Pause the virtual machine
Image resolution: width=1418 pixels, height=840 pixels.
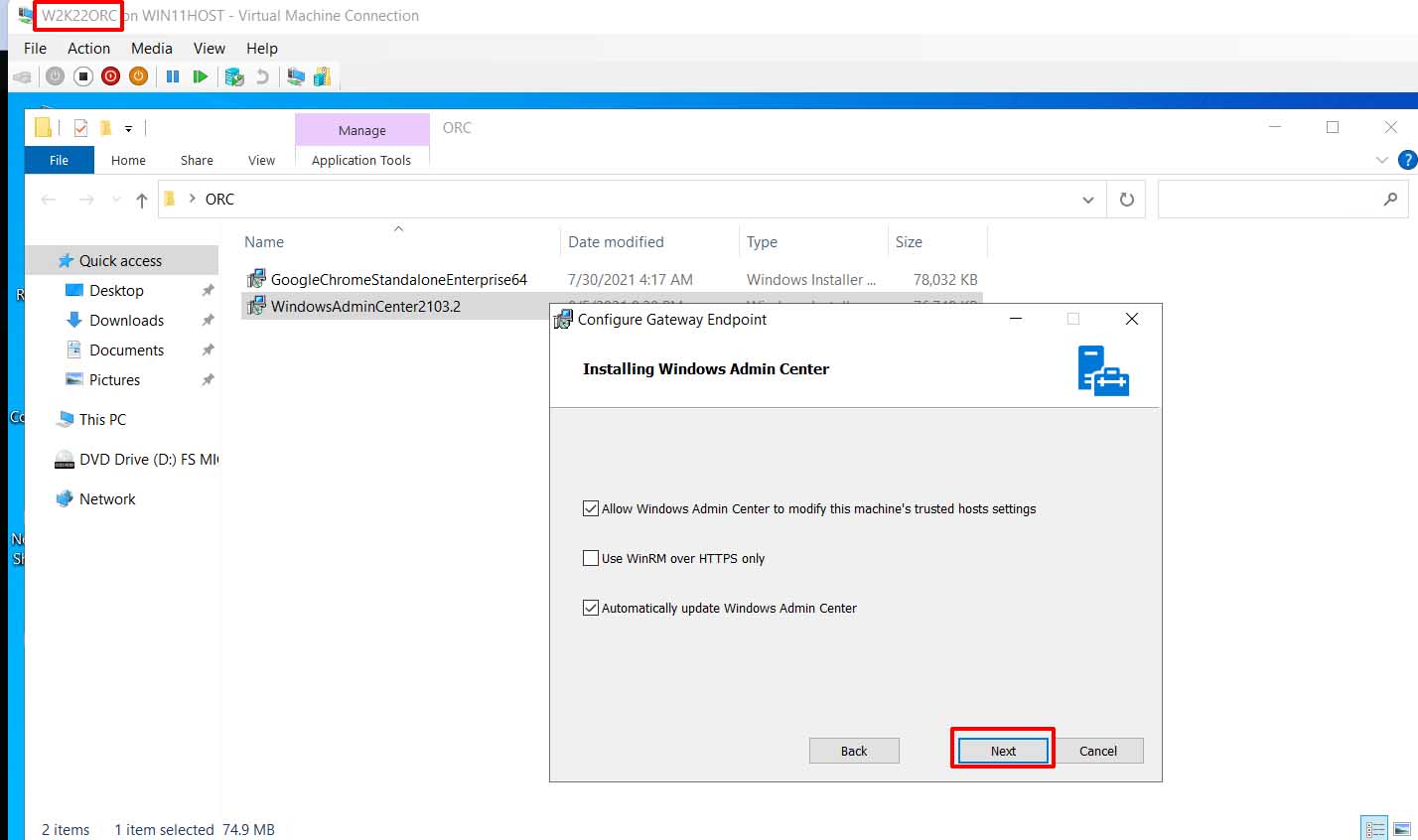coord(173,76)
